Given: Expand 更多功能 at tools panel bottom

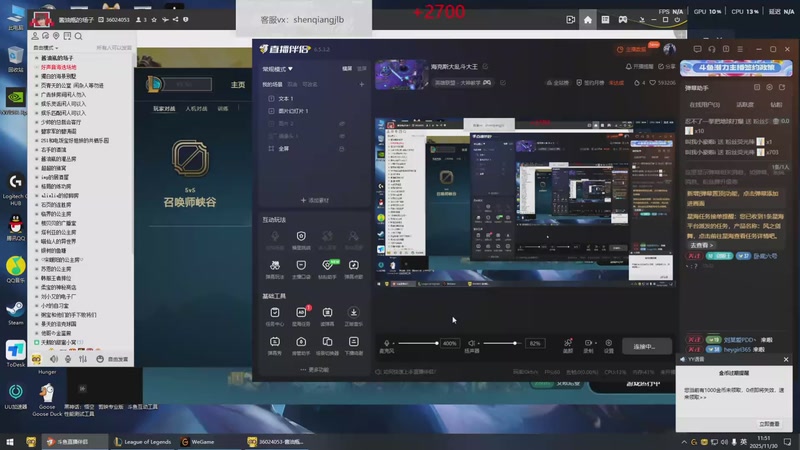Looking at the screenshot, I should coord(315,369).
